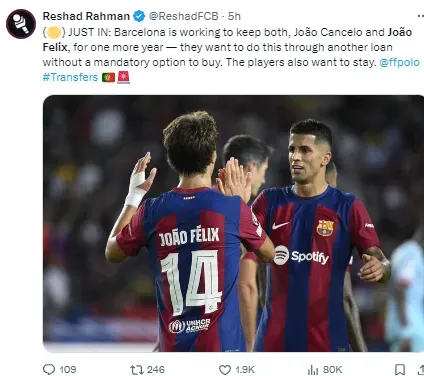Open the tweet via the 5h timestamp

click(234, 16)
